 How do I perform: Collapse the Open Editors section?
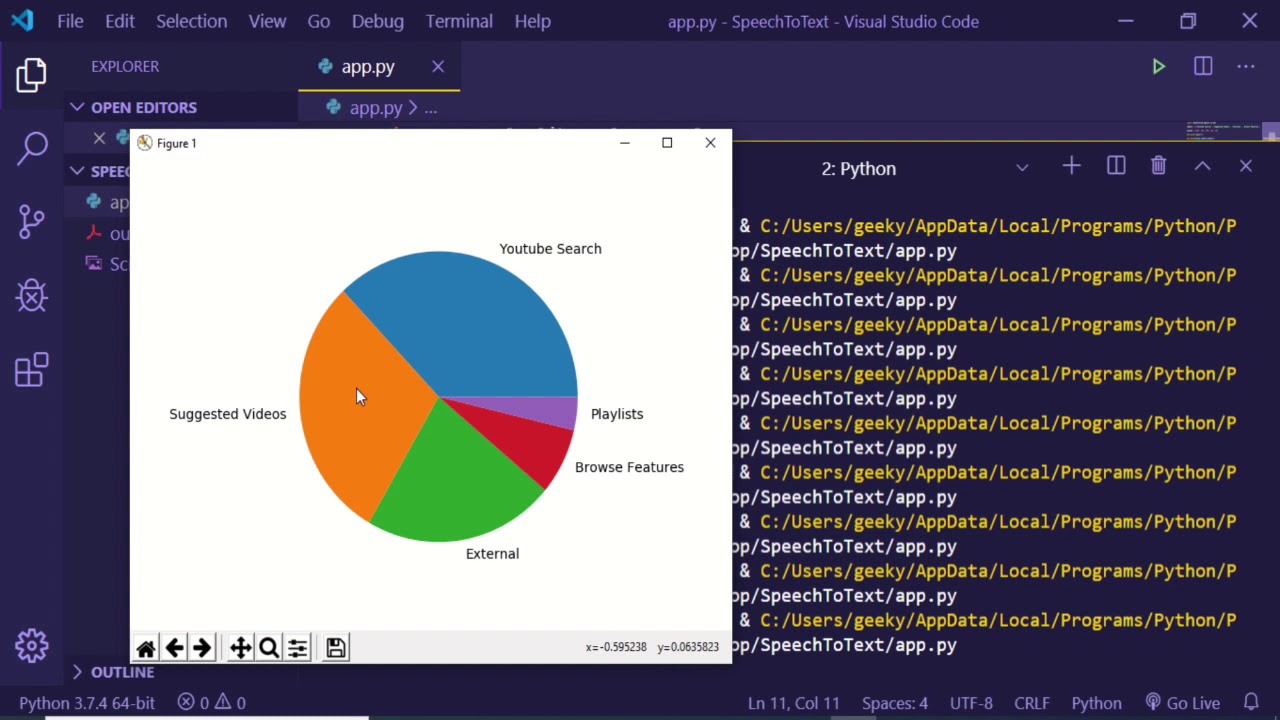pyautogui.click(x=143, y=107)
